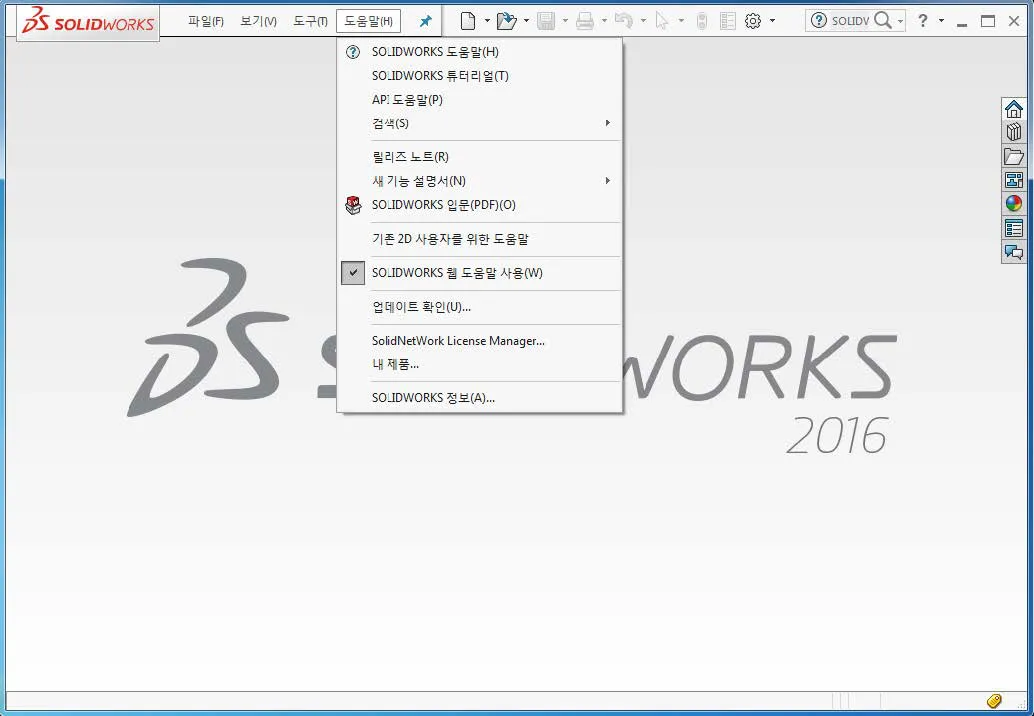Image resolution: width=1034 pixels, height=716 pixels.
Task: Toggle the SOLIDWORKS 웹 도움말 사용(W) checkmark
Action: pyautogui.click(x=353, y=273)
